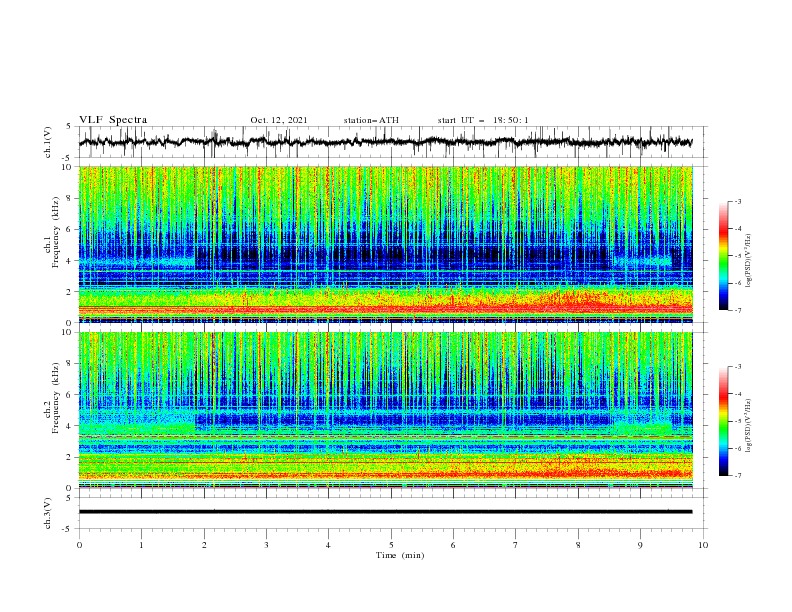Image resolution: width=792 pixels, height=612 pixels.
Task: Click the time axis tick label "3"
Action: [x=266, y=545]
